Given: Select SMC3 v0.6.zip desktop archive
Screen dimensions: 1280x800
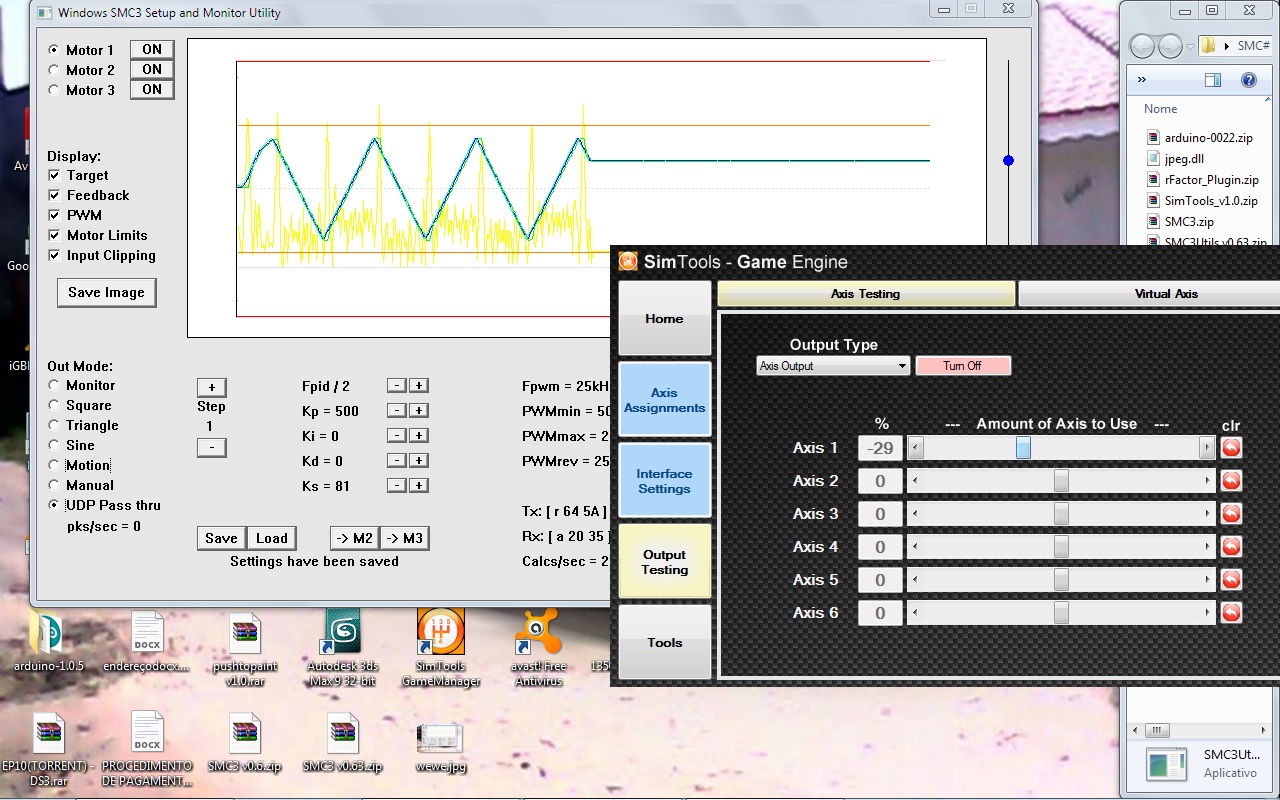Looking at the screenshot, I should [x=245, y=743].
